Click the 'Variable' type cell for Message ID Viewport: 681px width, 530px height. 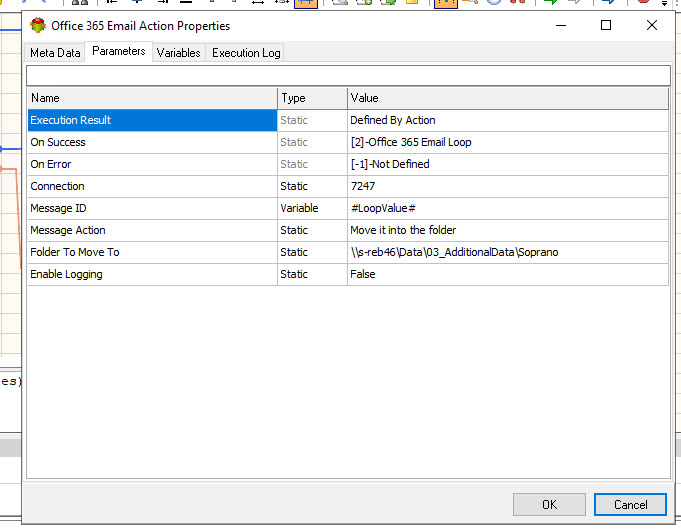point(312,209)
